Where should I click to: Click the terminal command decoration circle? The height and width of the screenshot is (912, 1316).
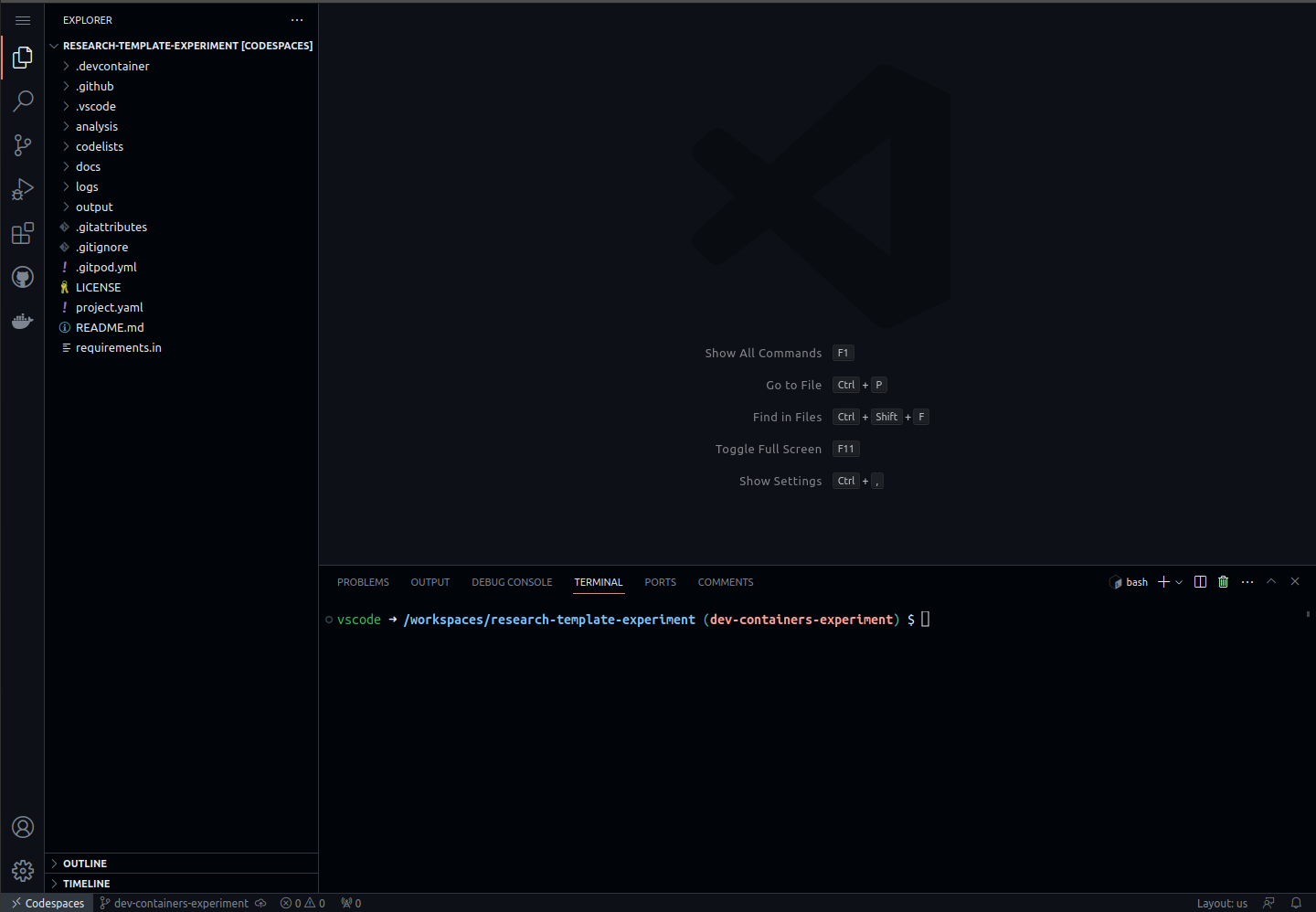329,620
